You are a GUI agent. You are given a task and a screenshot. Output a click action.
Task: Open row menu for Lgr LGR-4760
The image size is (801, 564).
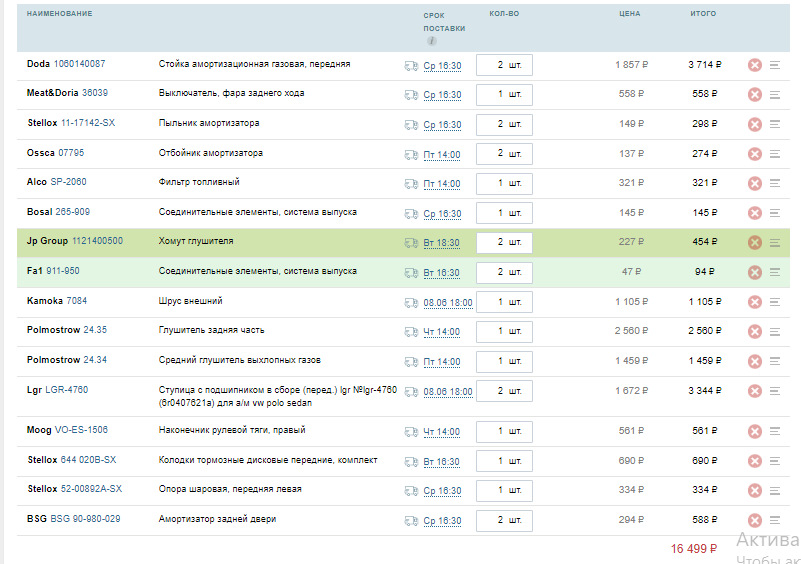(x=775, y=391)
